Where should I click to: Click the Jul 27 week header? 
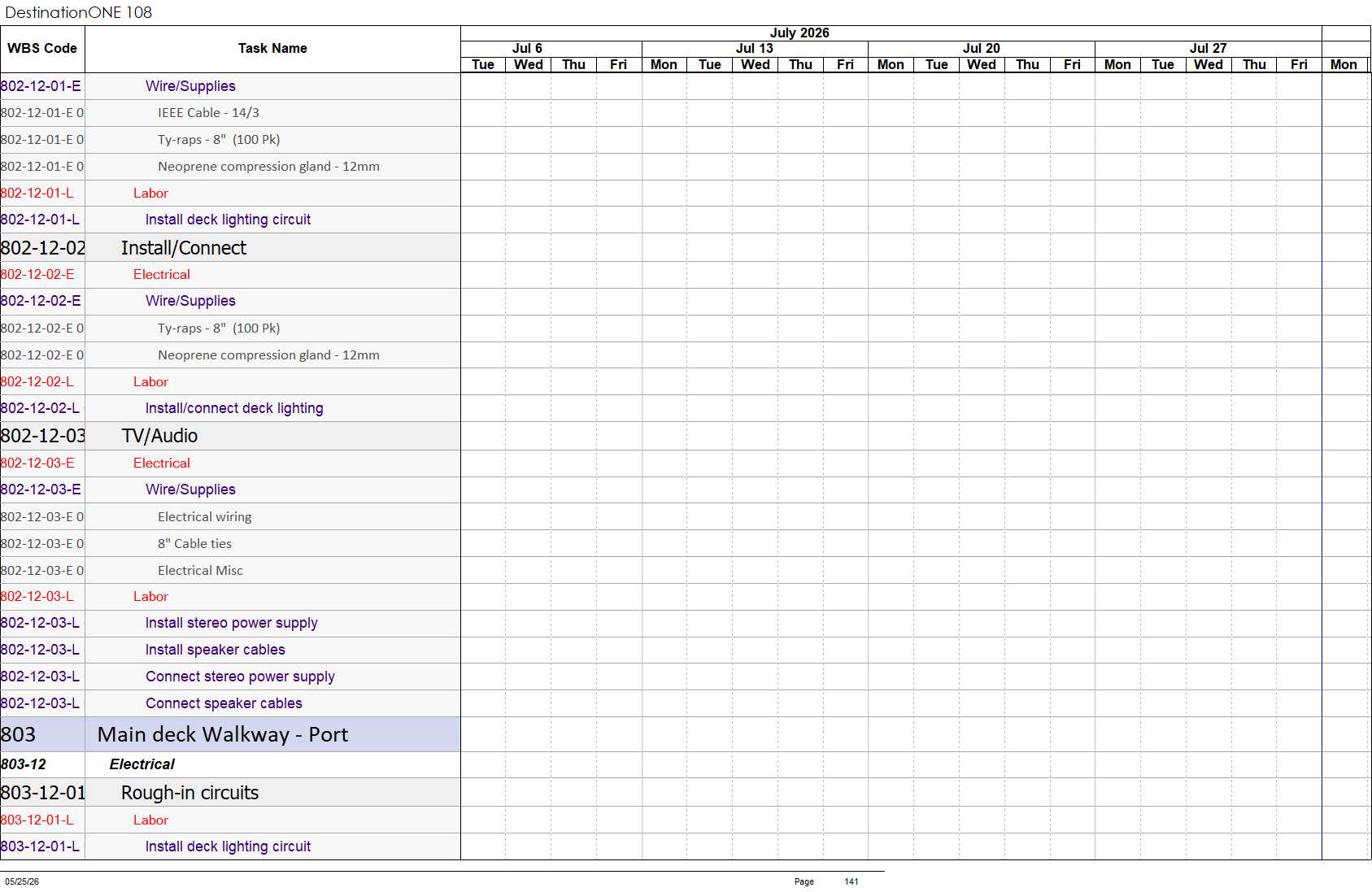point(1209,49)
